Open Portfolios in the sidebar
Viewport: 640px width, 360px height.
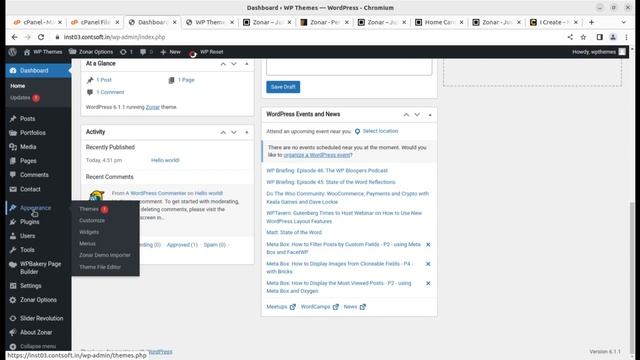[33, 133]
